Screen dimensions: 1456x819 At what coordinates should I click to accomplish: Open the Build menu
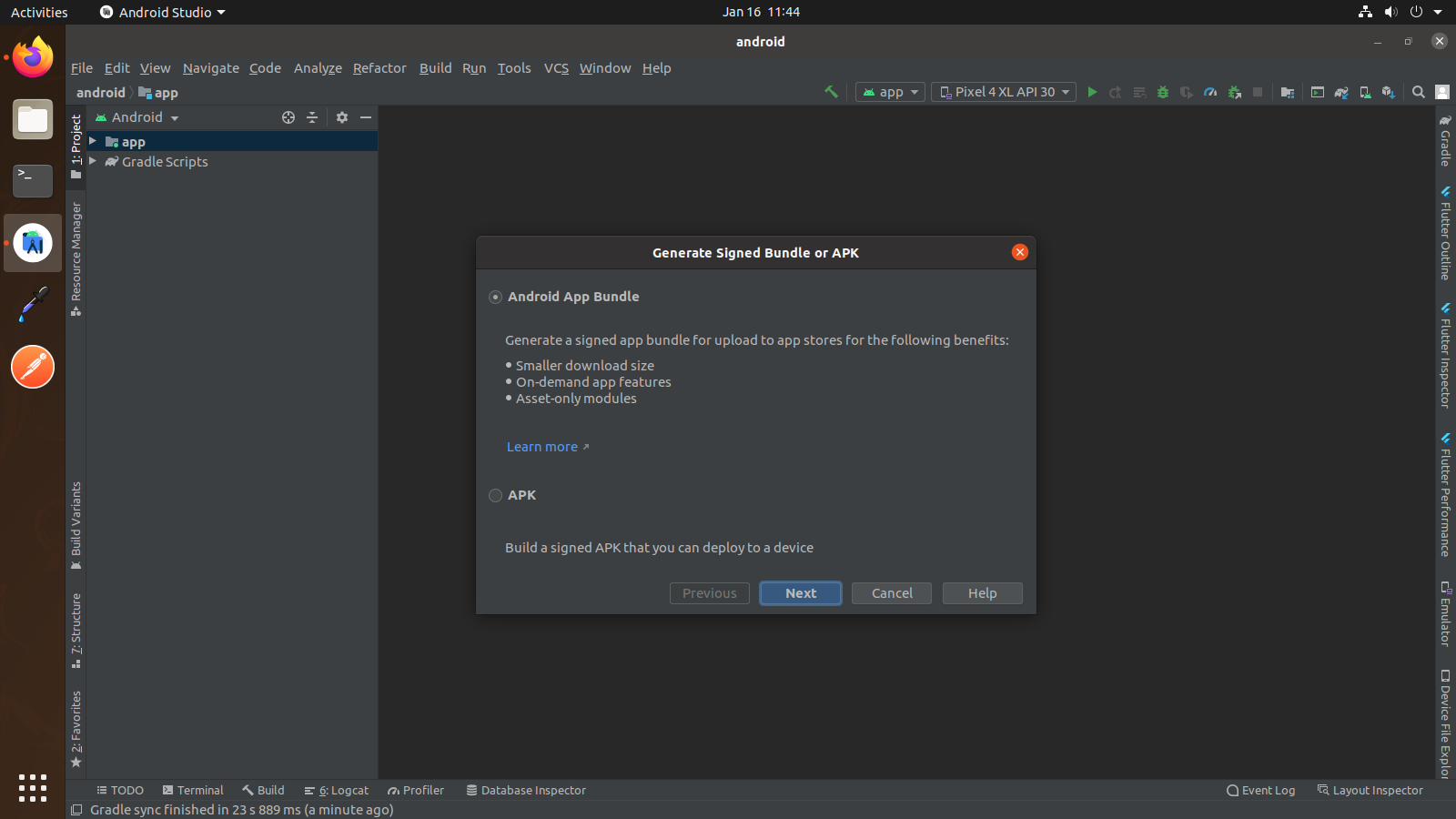[435, 68]
